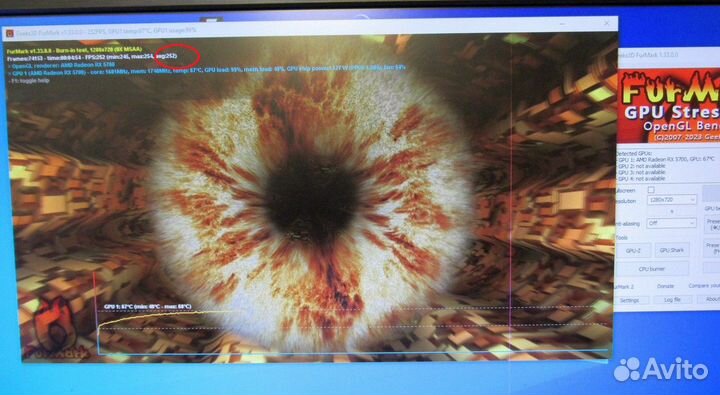Click the FurMark GPU Stress Test banner image

pos(668,106)
